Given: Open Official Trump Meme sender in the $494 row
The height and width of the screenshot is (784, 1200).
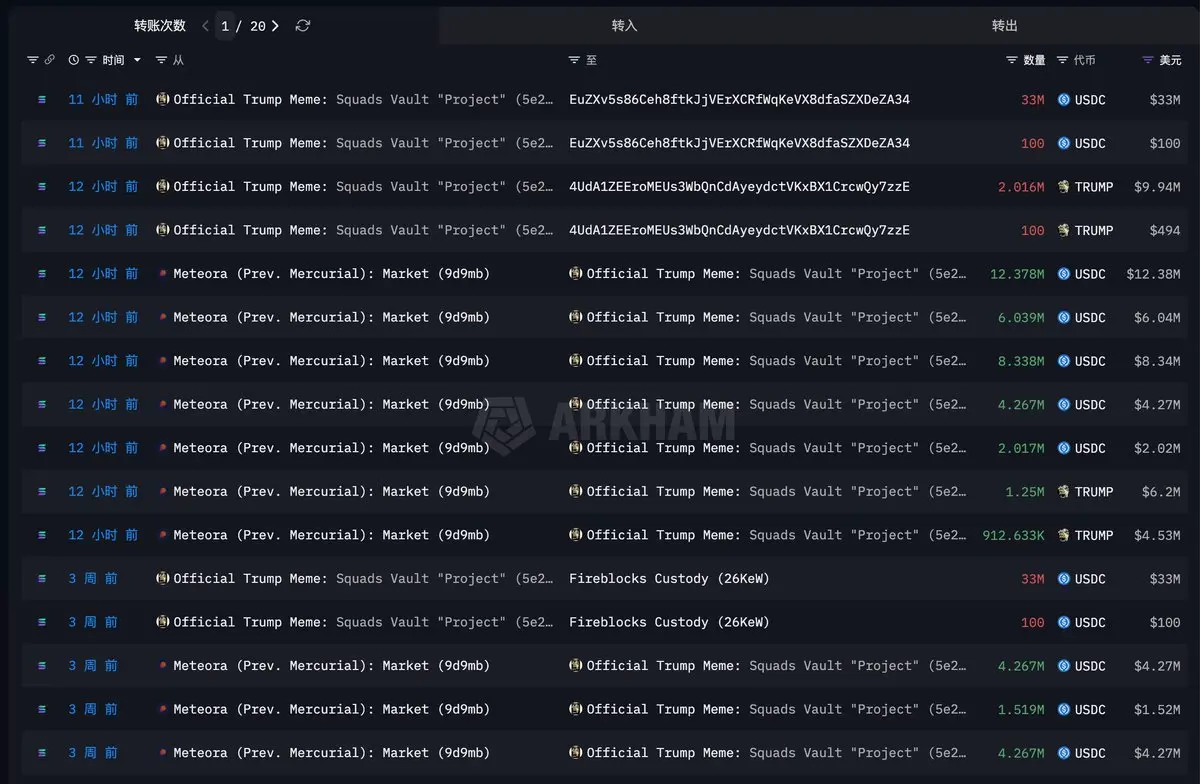Looking at the screenshot, I should [363, 230].
